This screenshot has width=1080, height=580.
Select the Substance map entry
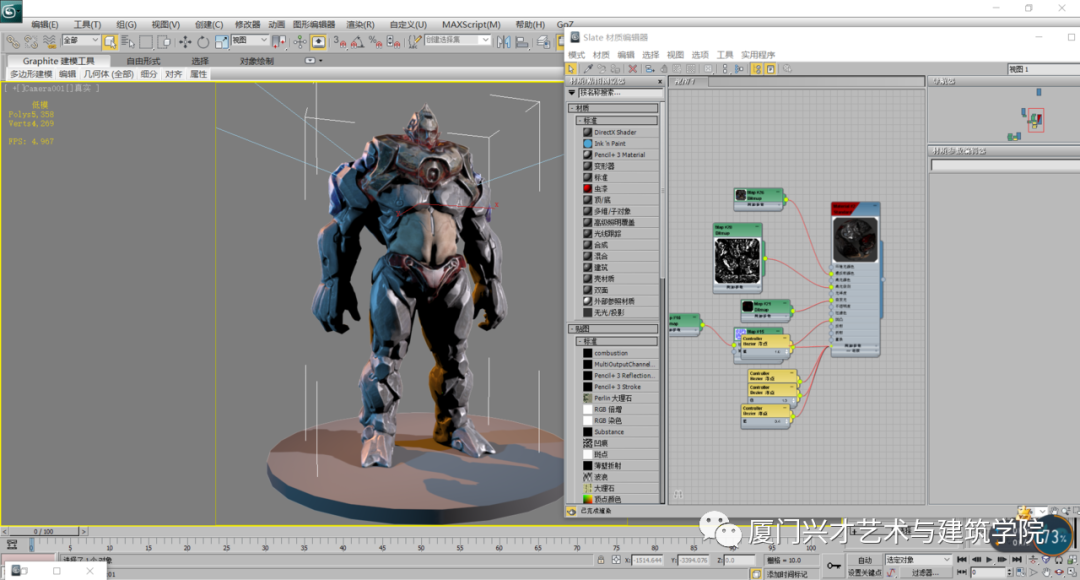pyautogui.click(x=609, y=432)
